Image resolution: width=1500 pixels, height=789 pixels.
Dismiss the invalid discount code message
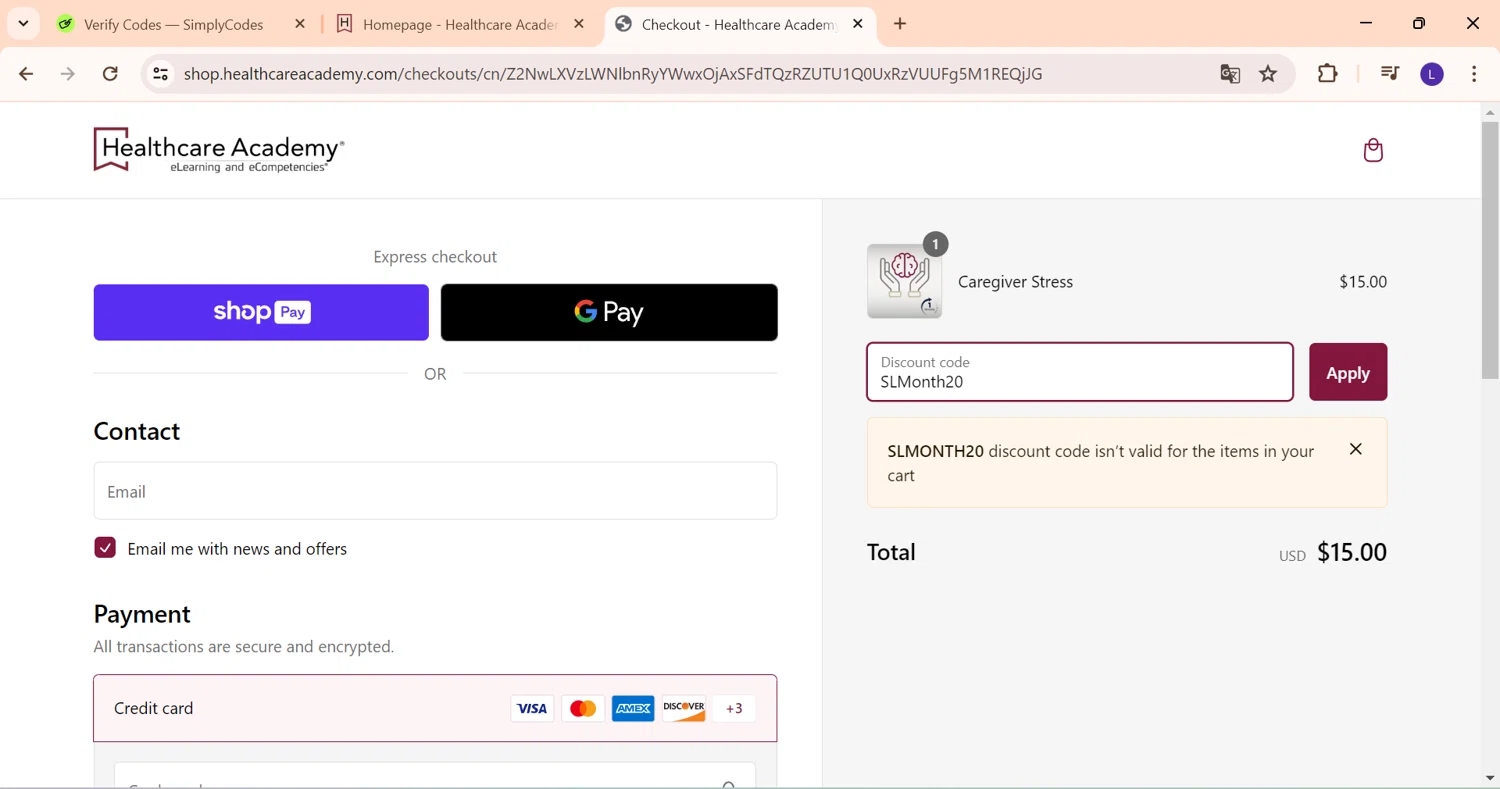pyautogui.click(x=1356, y=450)
